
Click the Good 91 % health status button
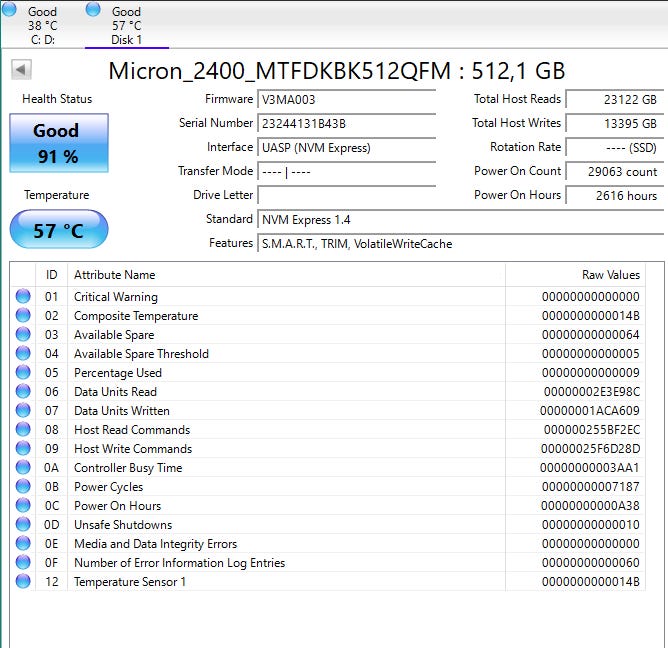59,143
